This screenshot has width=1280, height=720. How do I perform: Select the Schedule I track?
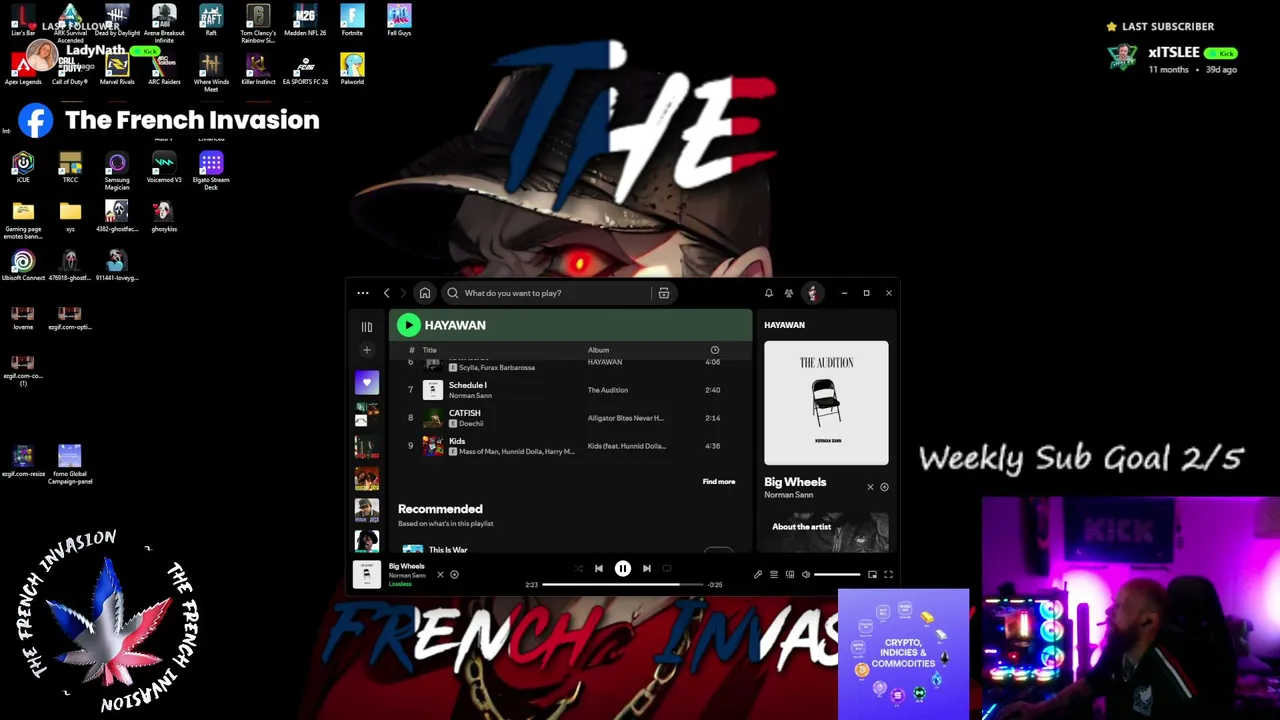[x=570, y=390]
